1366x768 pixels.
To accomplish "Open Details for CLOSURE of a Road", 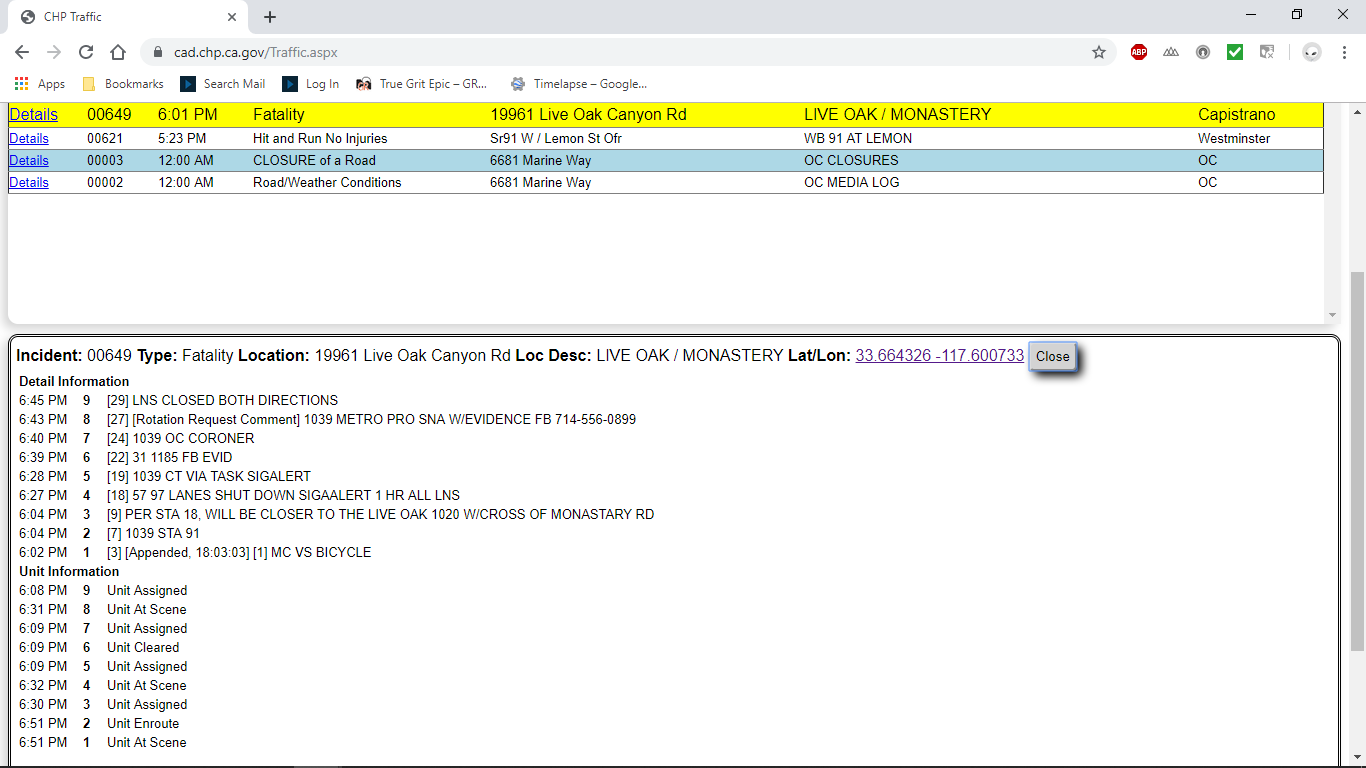I will tap(29, 160).
